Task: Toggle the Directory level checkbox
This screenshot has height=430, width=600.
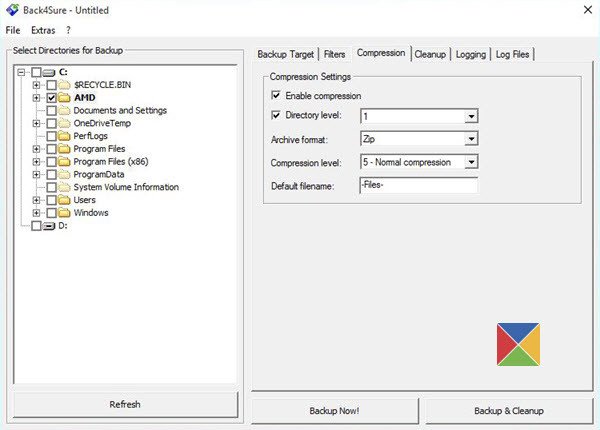Action: 276,115
